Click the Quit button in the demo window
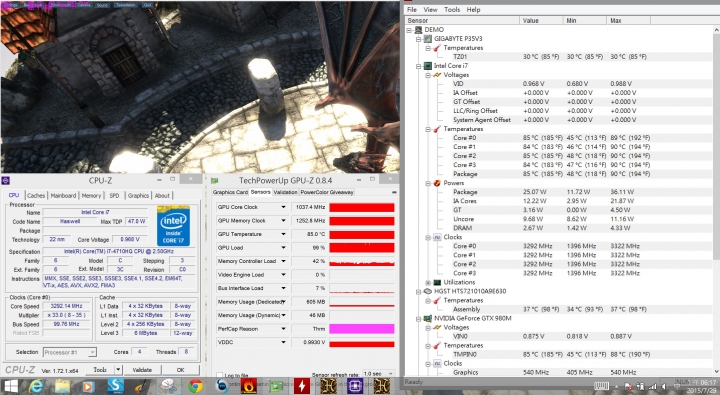This screenshot has height=395, width=720. (x=147, y=5)
